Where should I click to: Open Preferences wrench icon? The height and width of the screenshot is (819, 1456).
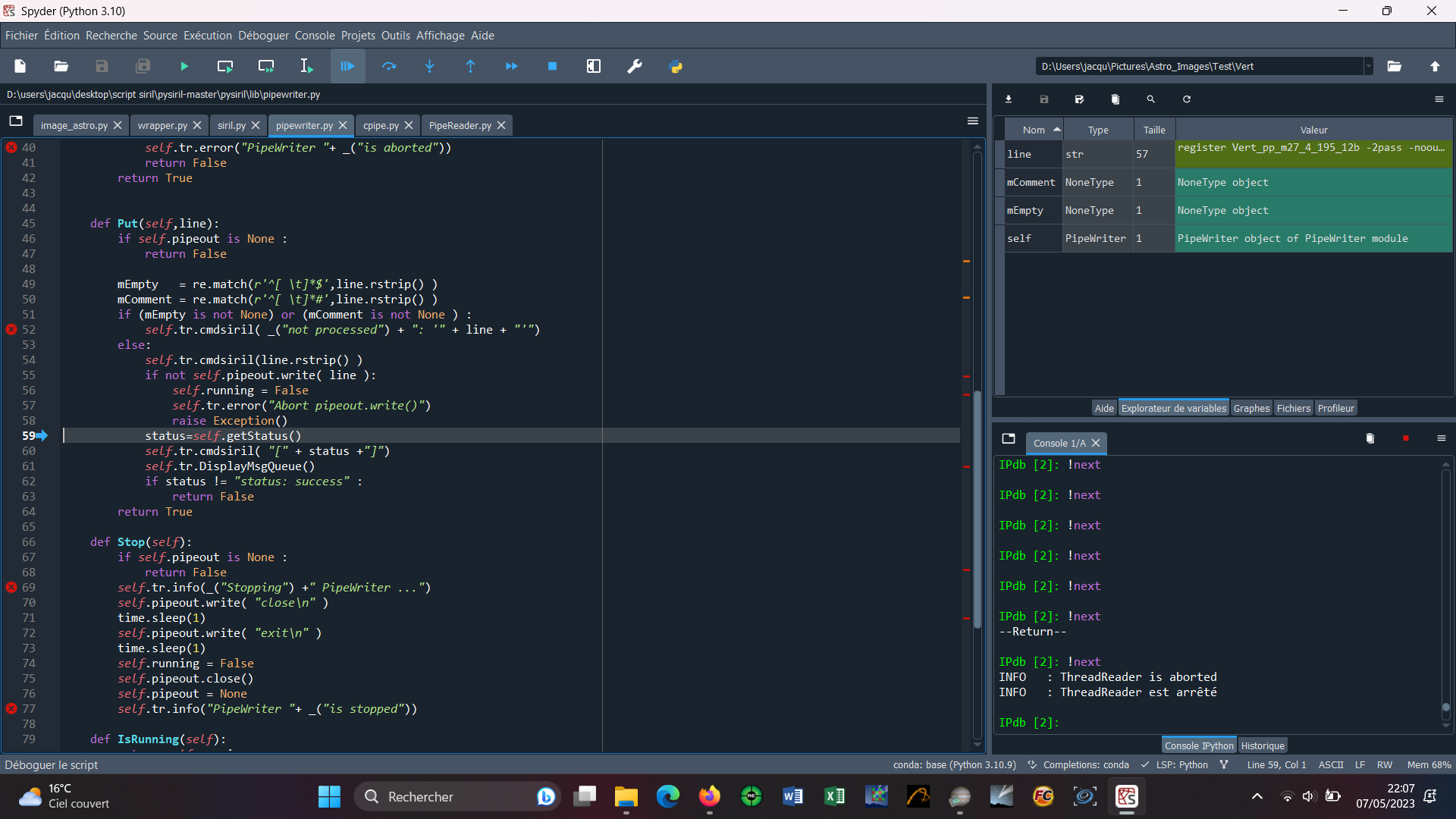(635, 67)
